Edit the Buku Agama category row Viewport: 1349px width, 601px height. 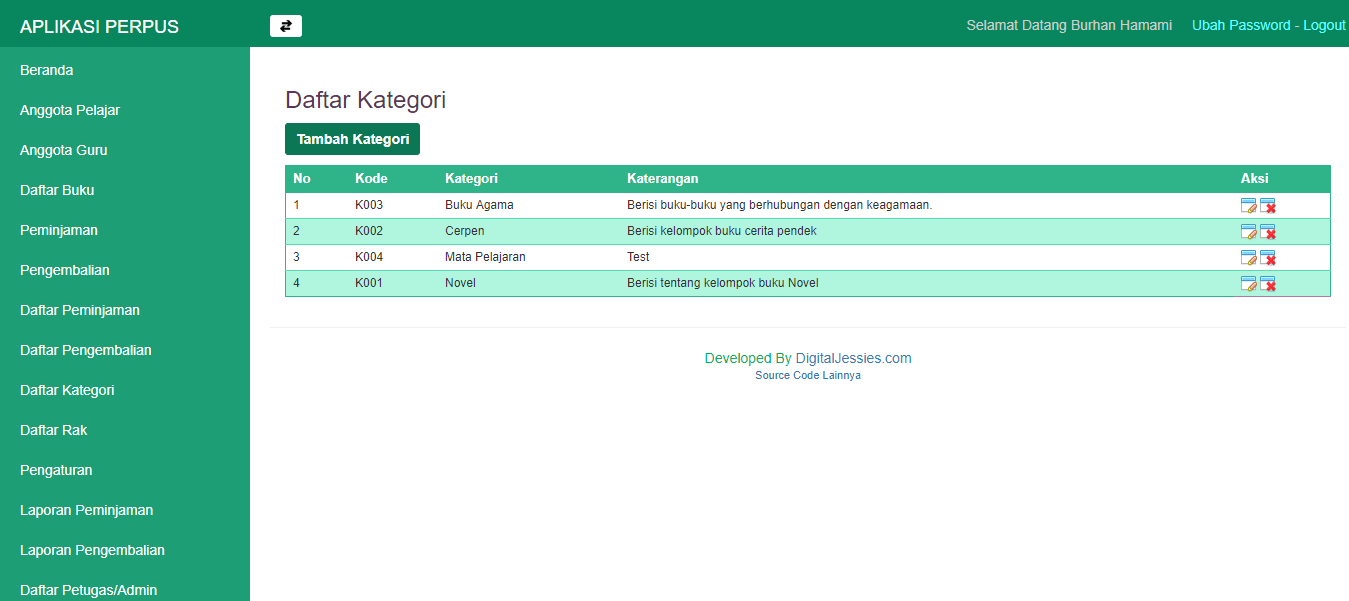pyautogui.click(x=1248, y=206)
